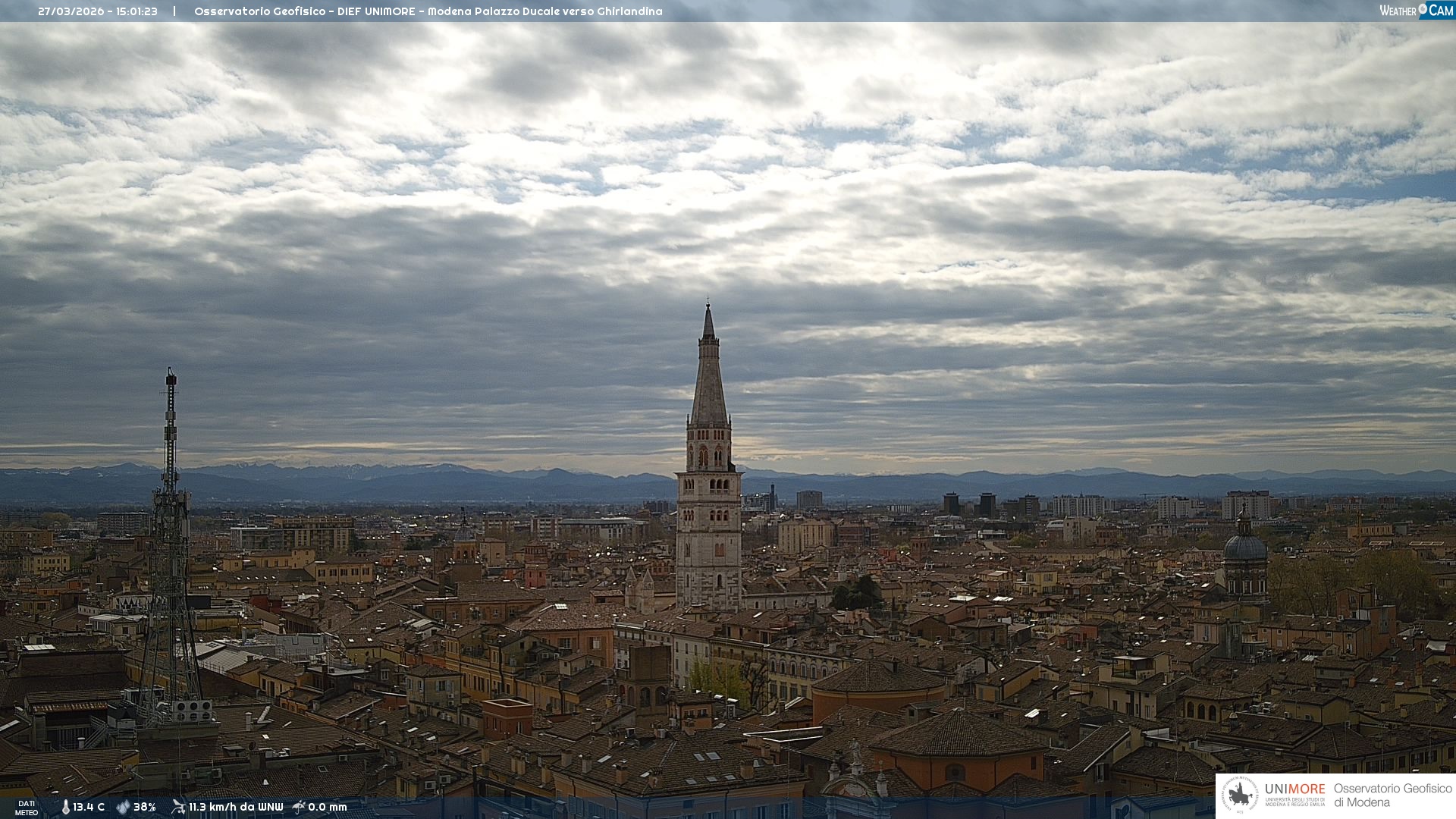Click the thermometer temperature icon

[65, 808]
